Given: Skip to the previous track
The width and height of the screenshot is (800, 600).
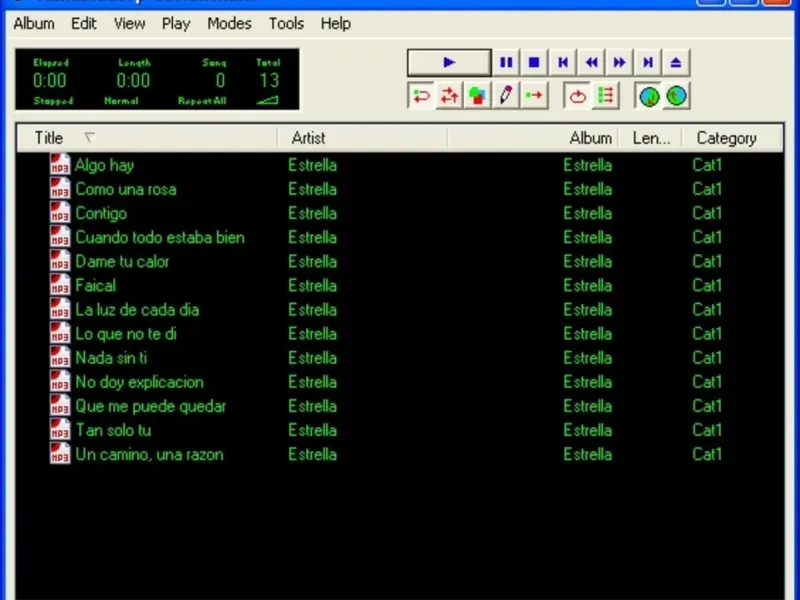Looking at the screenshot, I should [x=563, y=63].
